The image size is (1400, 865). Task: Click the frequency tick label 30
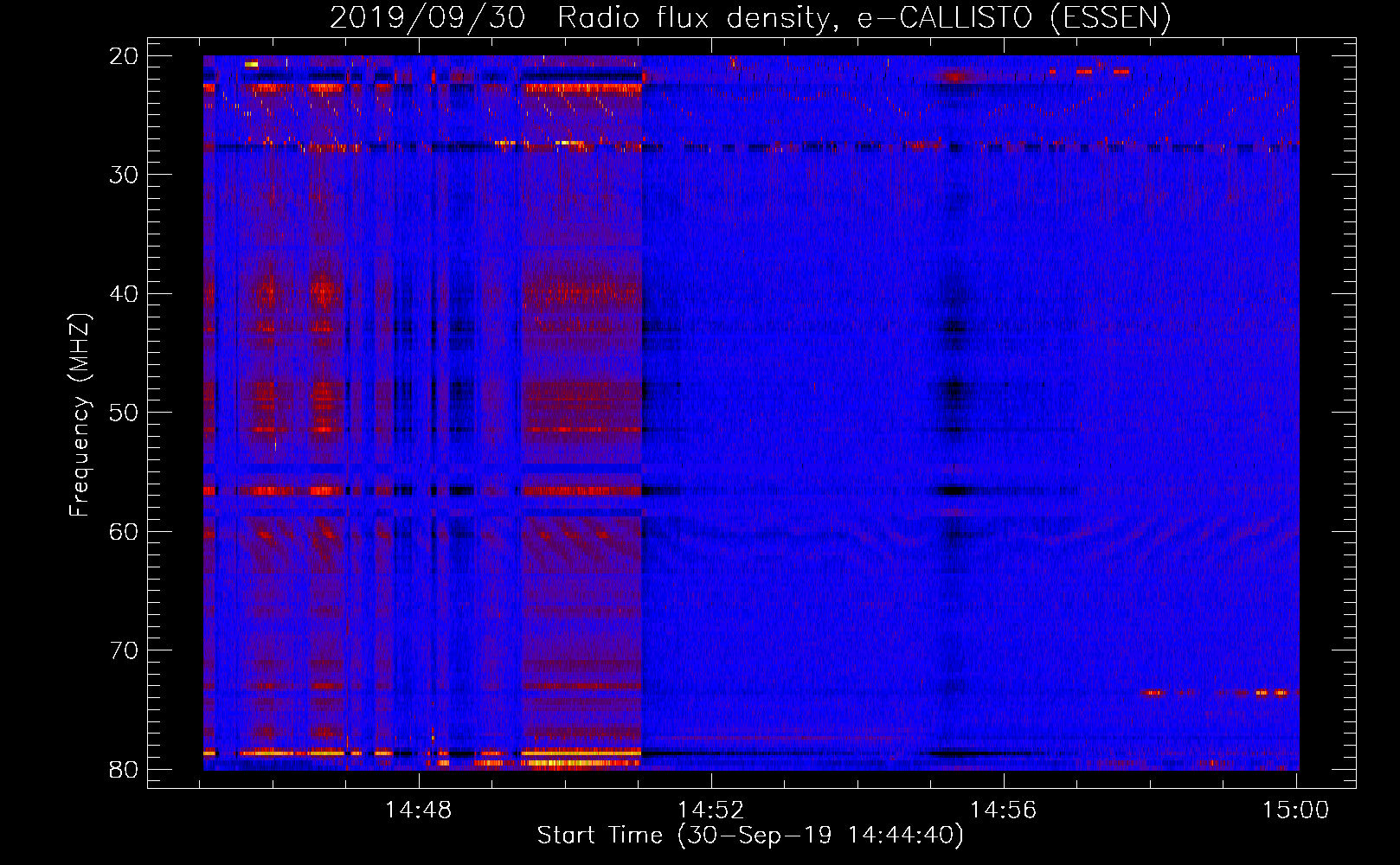pos(124,175)
